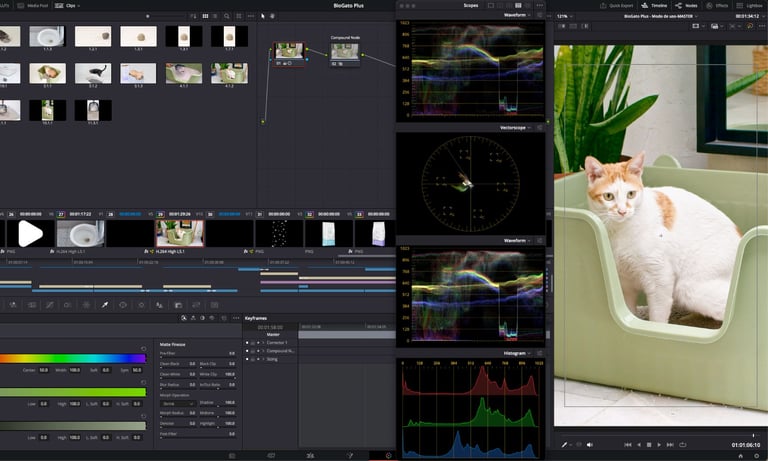Screen dimensions: 768x461
Task: Click the viewer scrubber playhead bar
Action: tap(753, 435)
